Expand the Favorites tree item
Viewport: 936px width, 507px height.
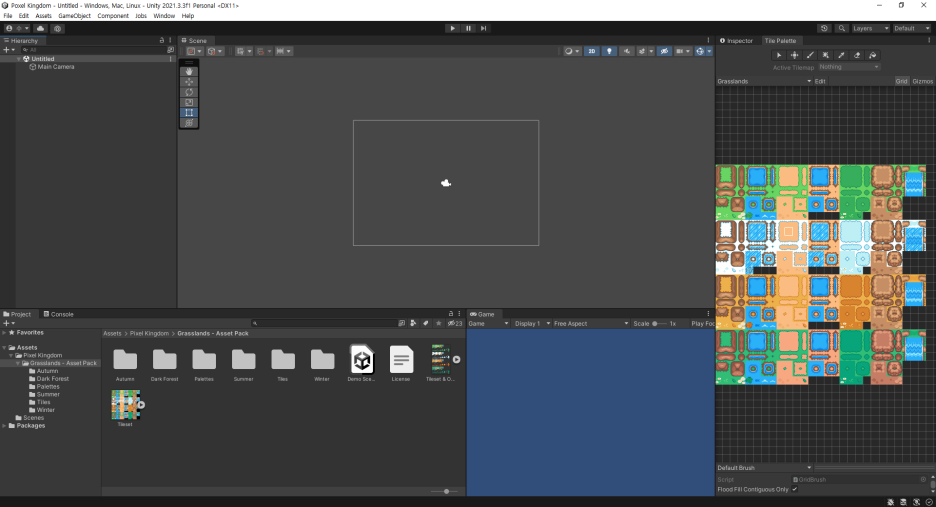(5, 333)
